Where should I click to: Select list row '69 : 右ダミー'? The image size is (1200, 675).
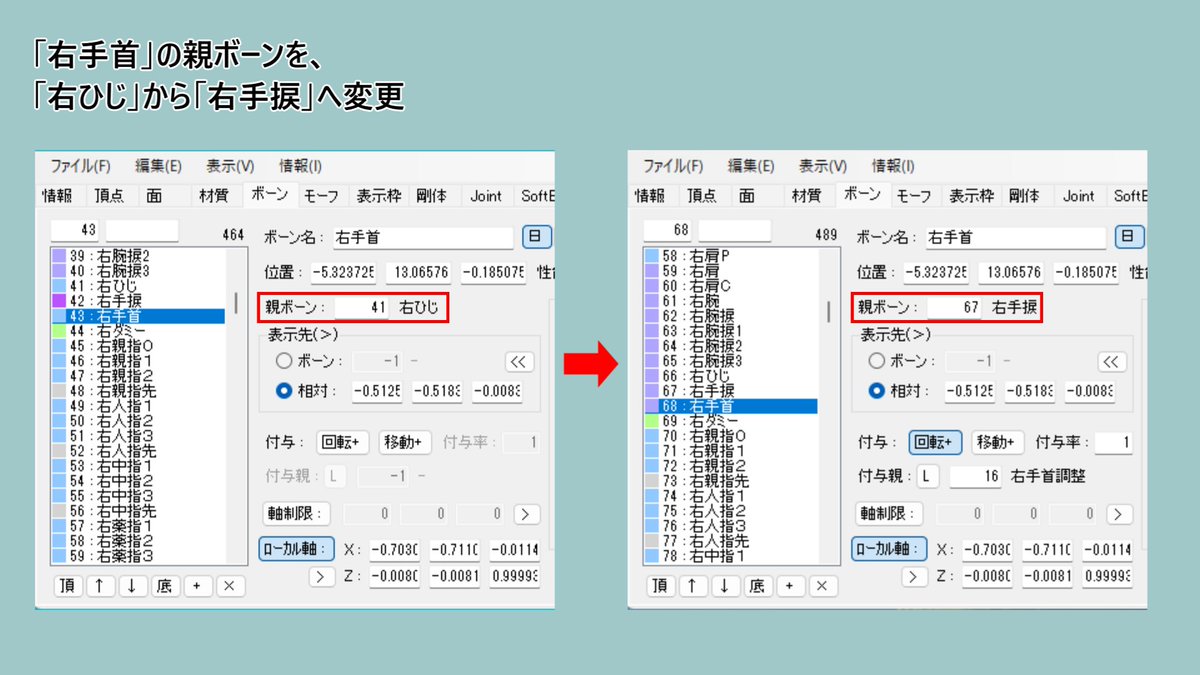click(730, 421)
